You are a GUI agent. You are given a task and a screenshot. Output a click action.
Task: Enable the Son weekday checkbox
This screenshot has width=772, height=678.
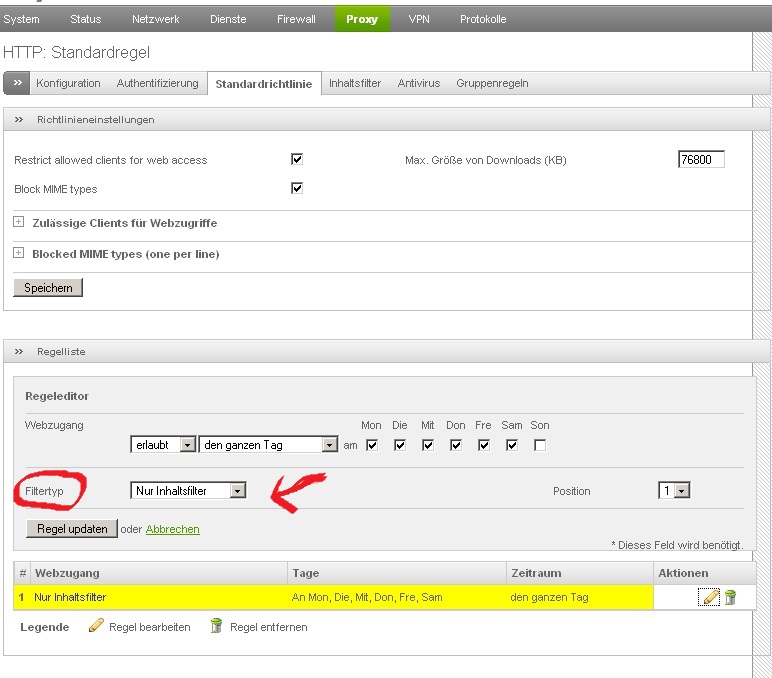(x=540, y=445)
